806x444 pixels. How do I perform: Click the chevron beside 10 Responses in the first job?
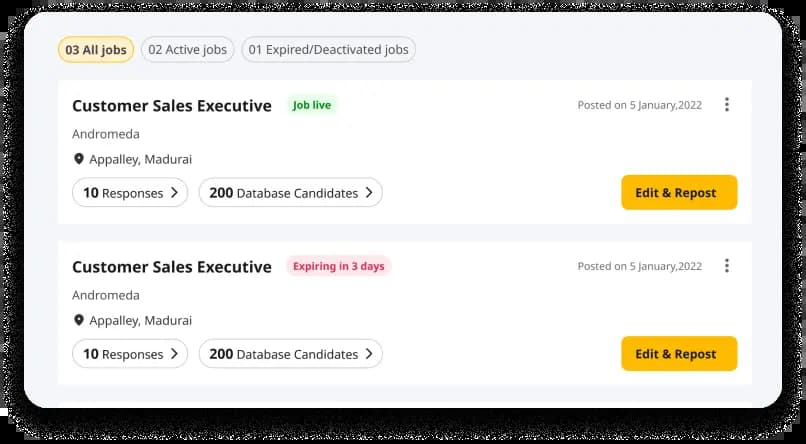coord(174,193)
